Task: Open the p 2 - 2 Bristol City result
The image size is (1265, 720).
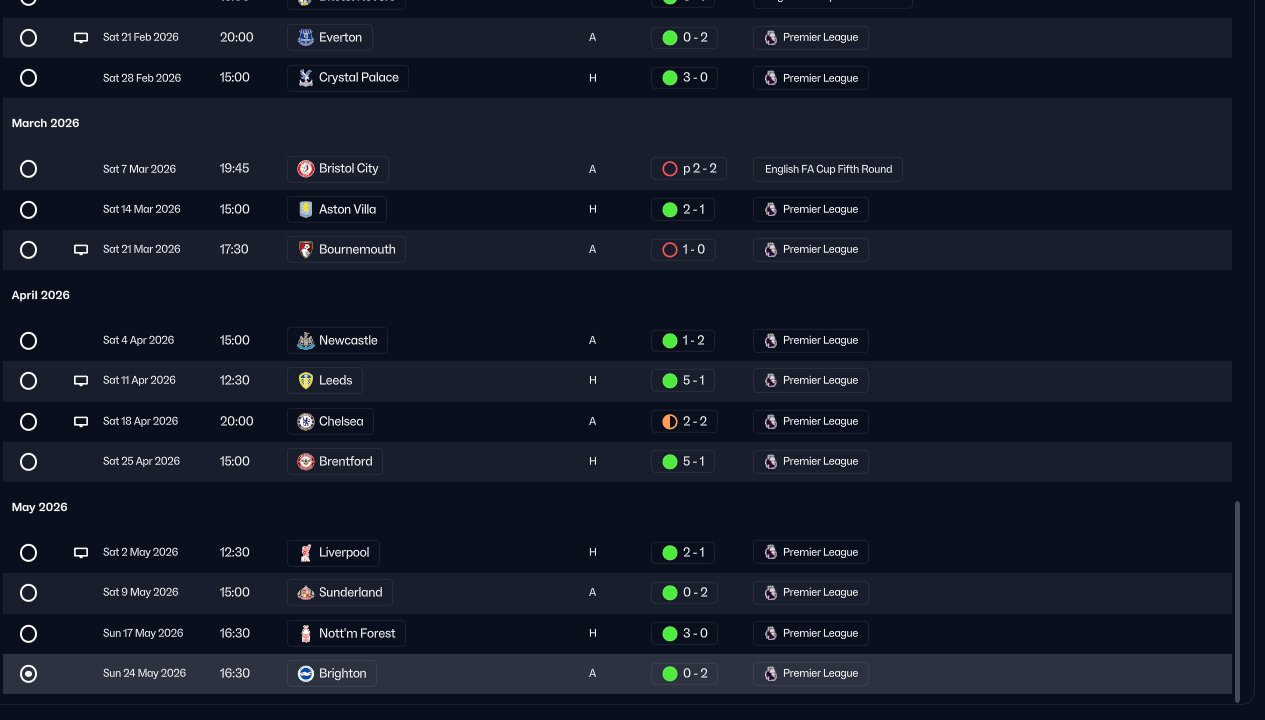Action: click(x=689, y=169)
